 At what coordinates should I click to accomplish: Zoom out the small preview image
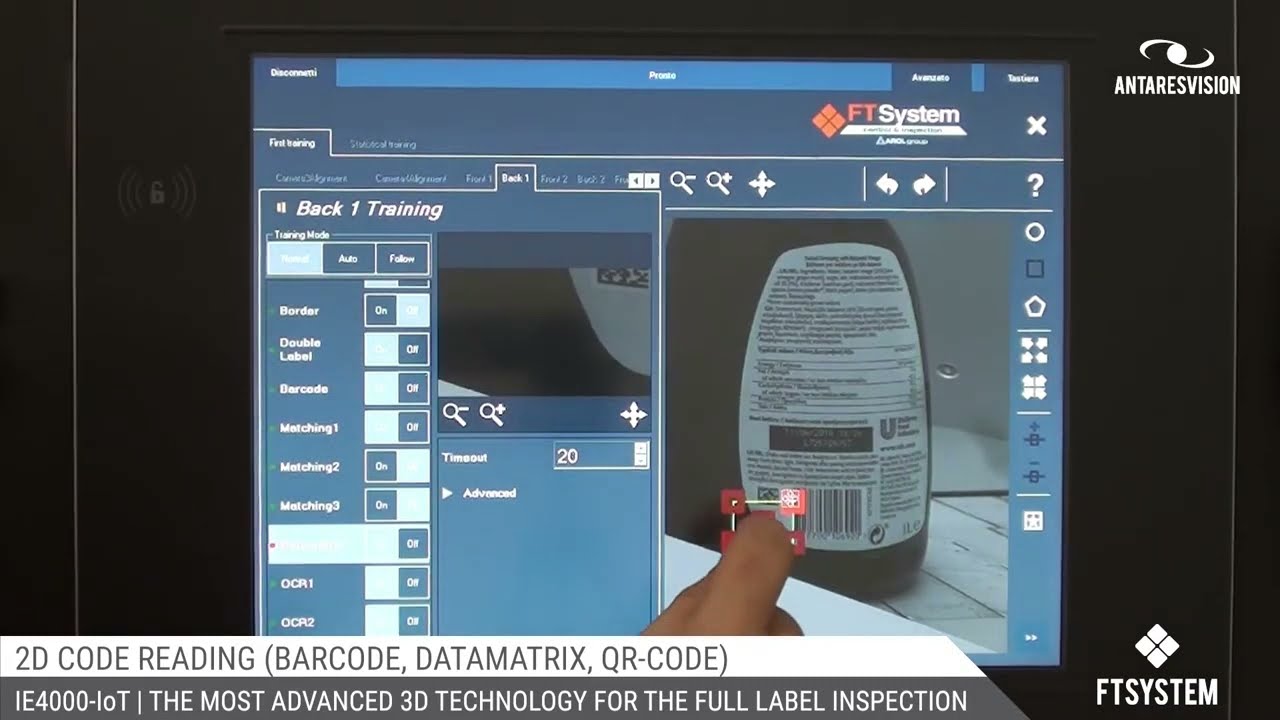point(456,414)
